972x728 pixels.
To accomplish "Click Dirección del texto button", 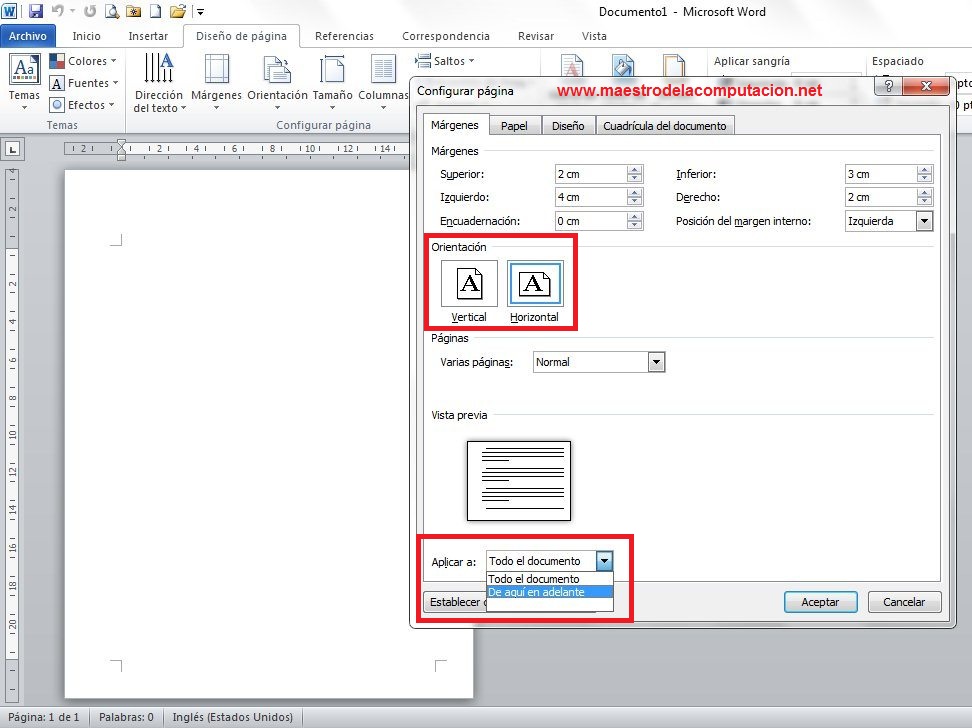I will pyautogui.click(x=159, y=83).
